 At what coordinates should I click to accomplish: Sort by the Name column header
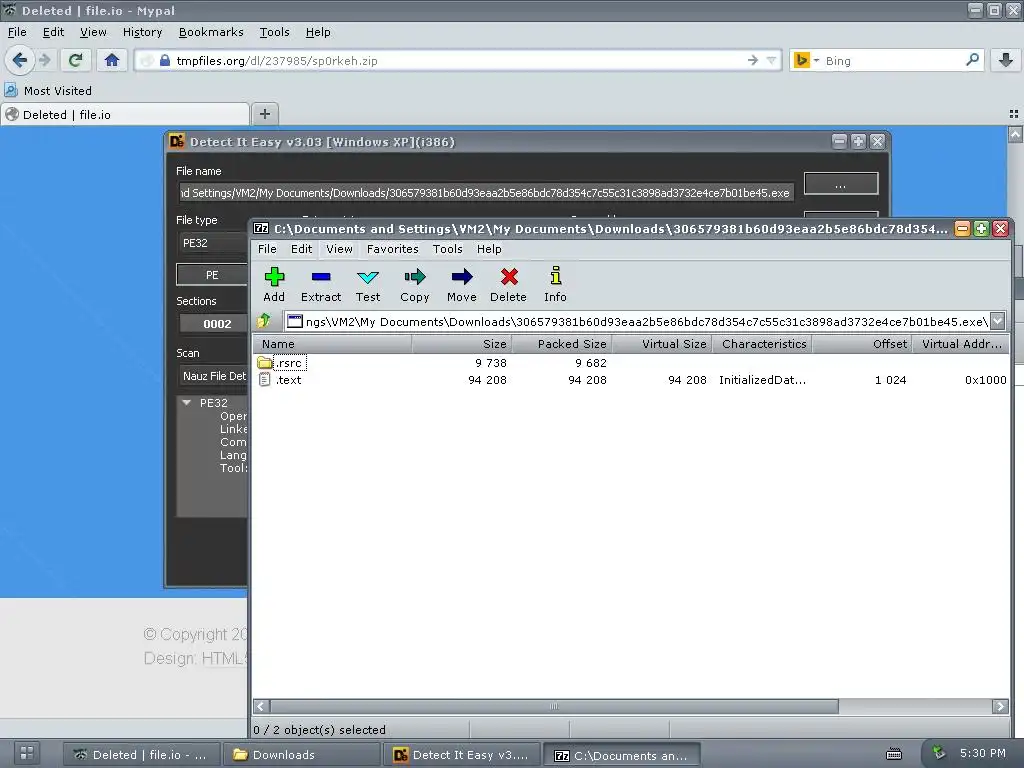click(332, 344)
